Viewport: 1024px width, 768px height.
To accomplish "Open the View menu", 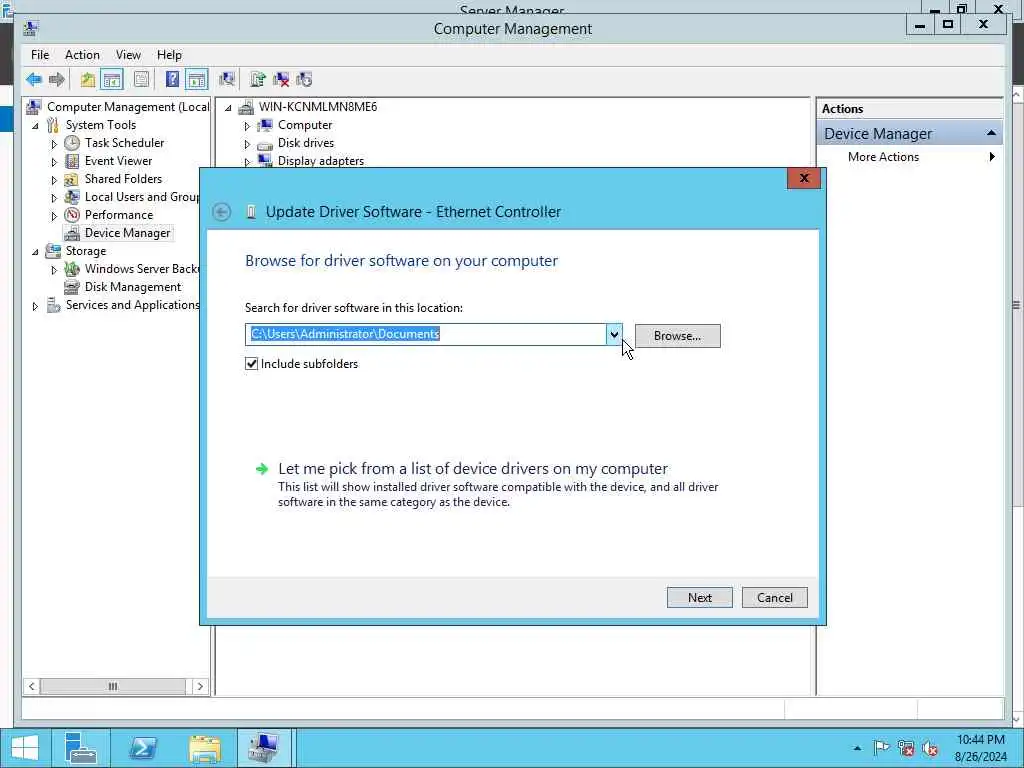I will click(128, 55).
